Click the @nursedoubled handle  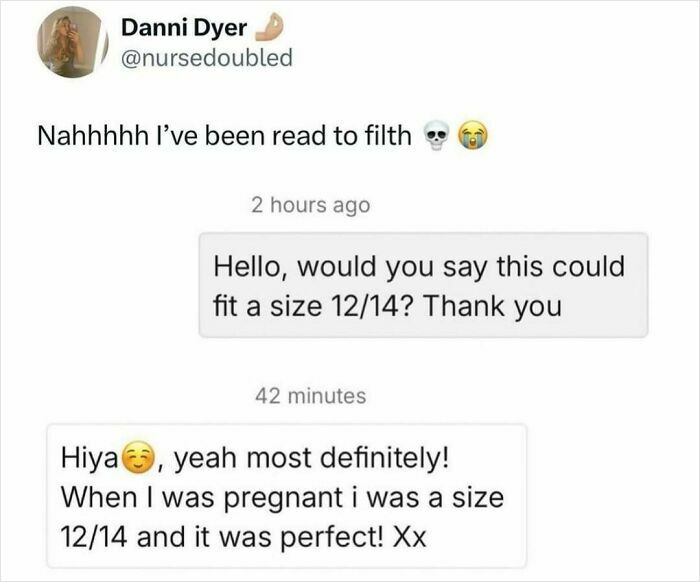point(207,57)
